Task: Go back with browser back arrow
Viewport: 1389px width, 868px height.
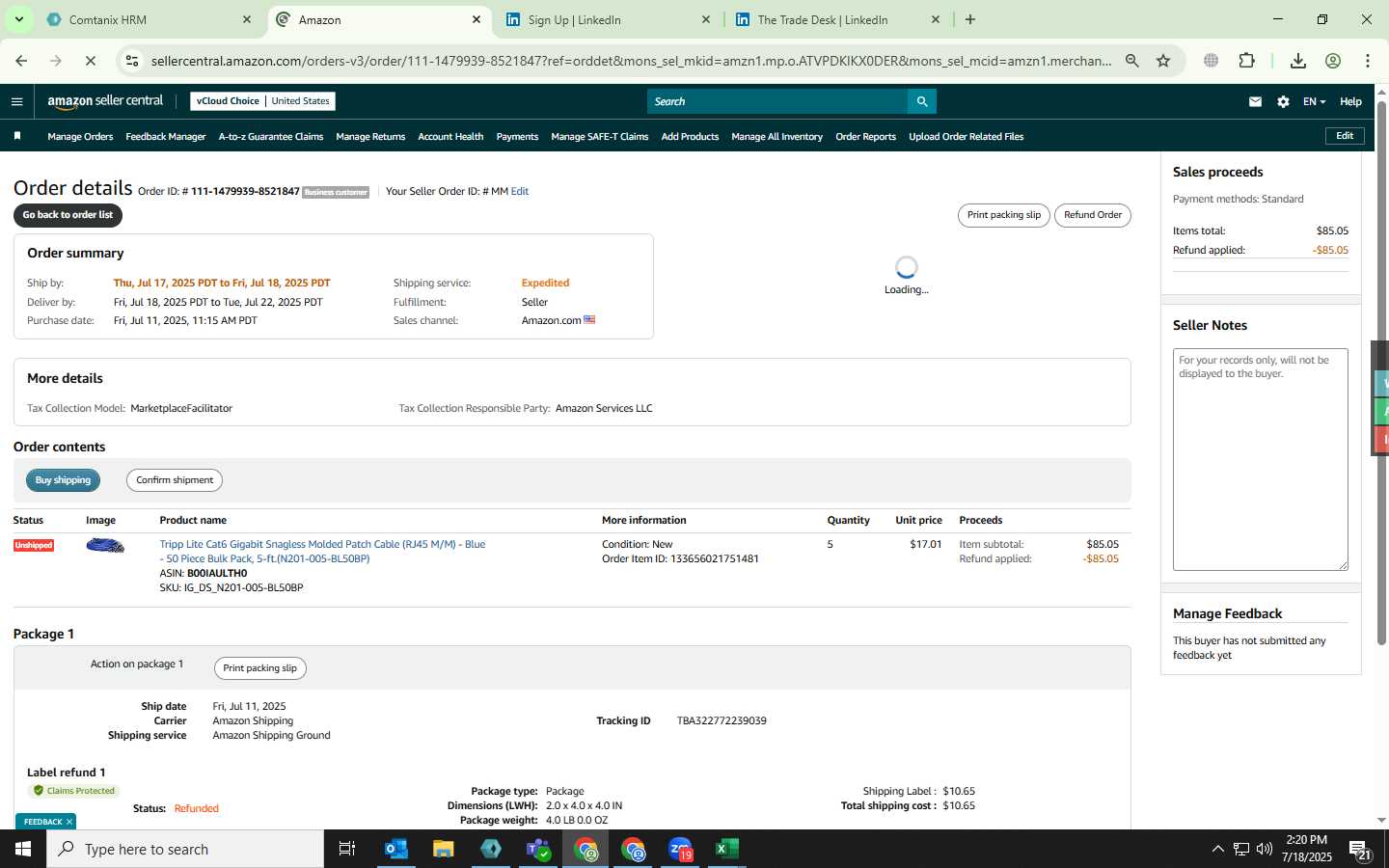Action: point(21,61)
